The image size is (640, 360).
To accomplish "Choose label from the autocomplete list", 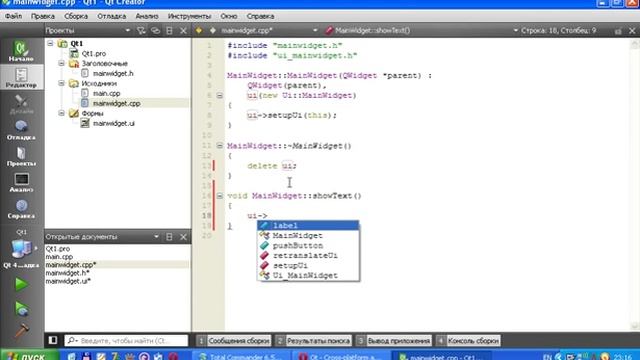I will point(308,225).
